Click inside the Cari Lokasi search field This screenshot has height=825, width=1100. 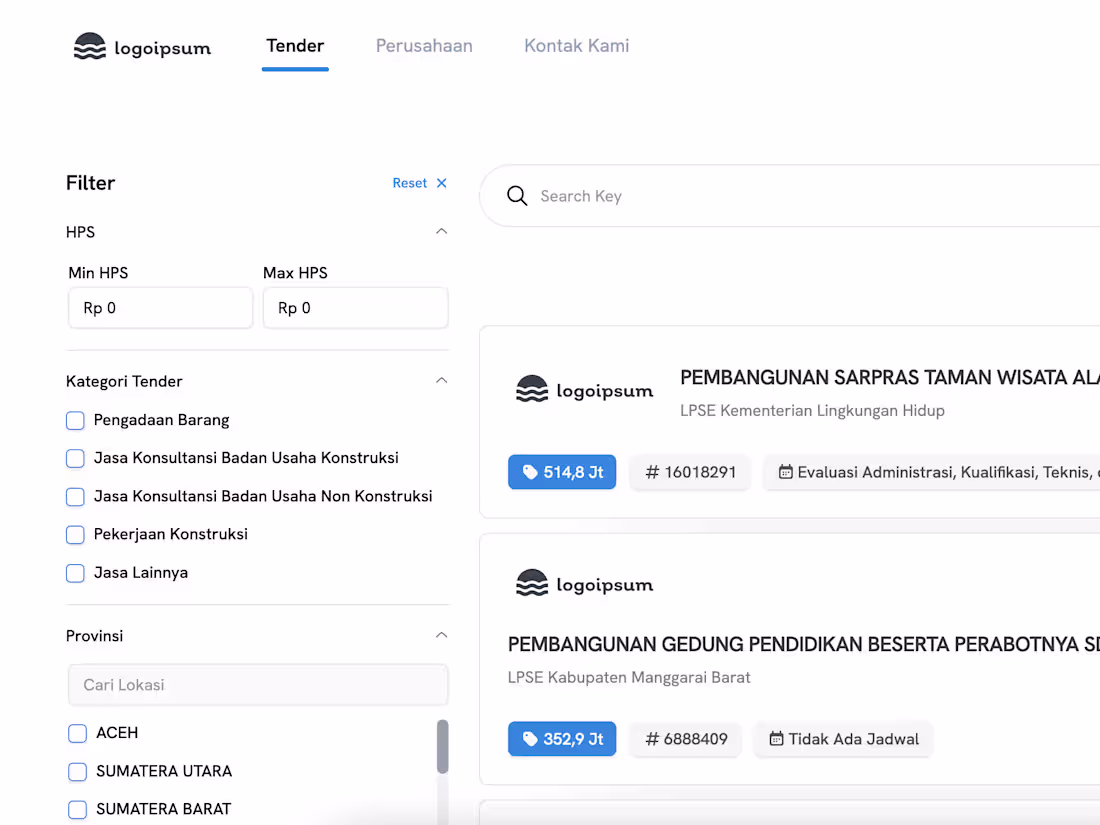pos(258,684)
